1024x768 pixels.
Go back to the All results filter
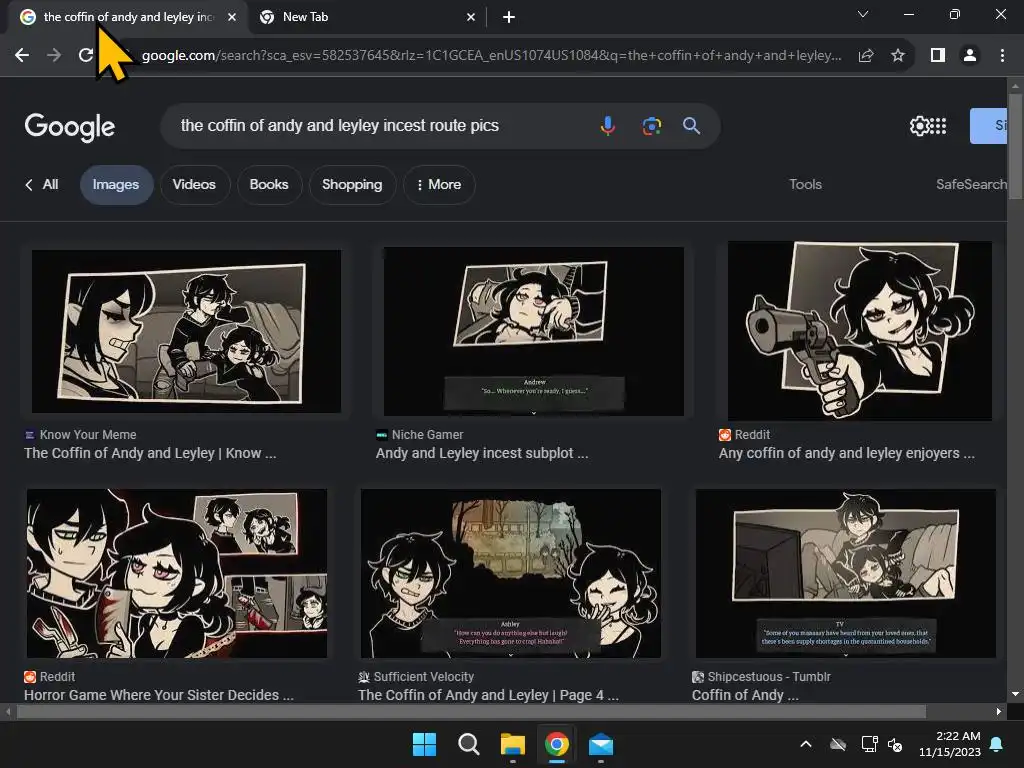click(42, 185)
